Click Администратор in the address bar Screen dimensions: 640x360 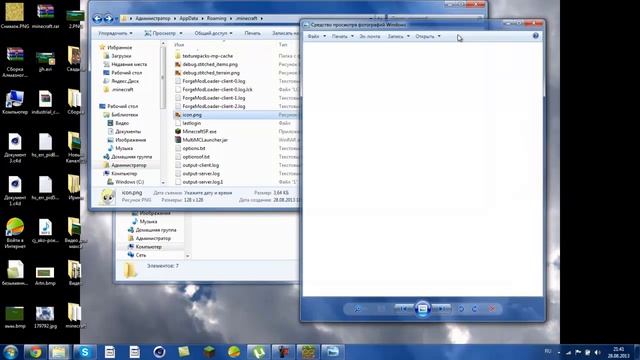153,18
